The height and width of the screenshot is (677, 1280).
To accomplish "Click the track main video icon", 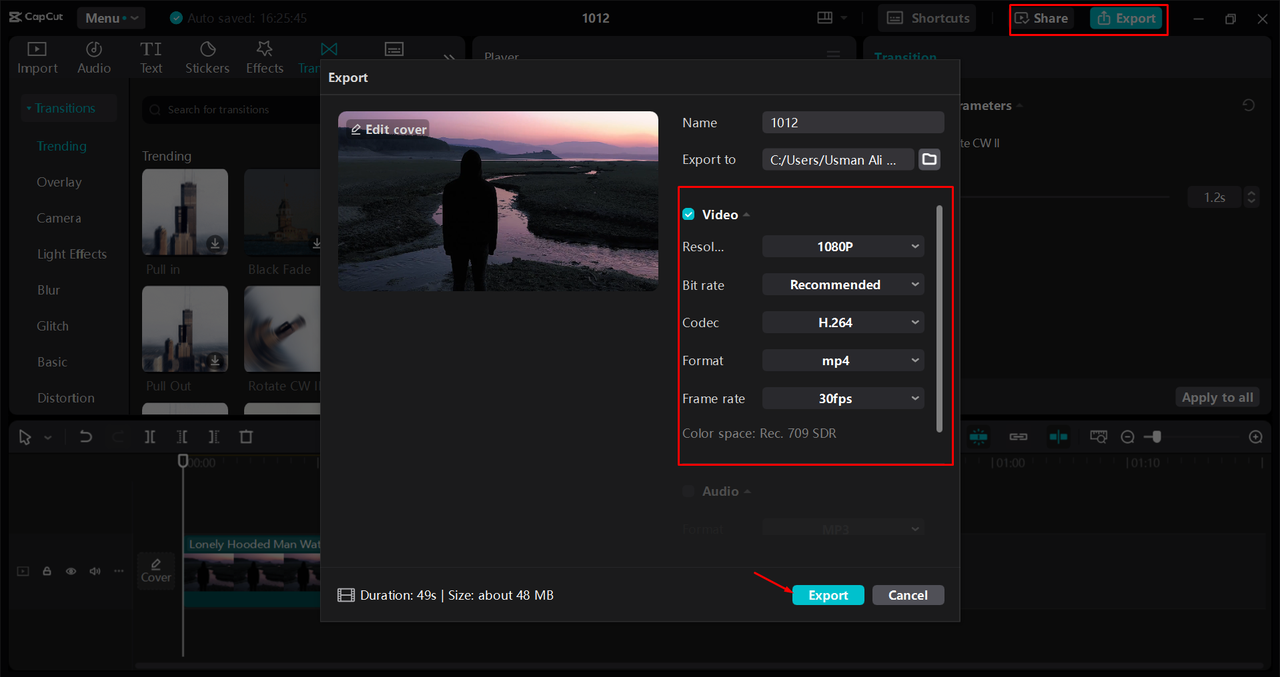I will point(23,571).
